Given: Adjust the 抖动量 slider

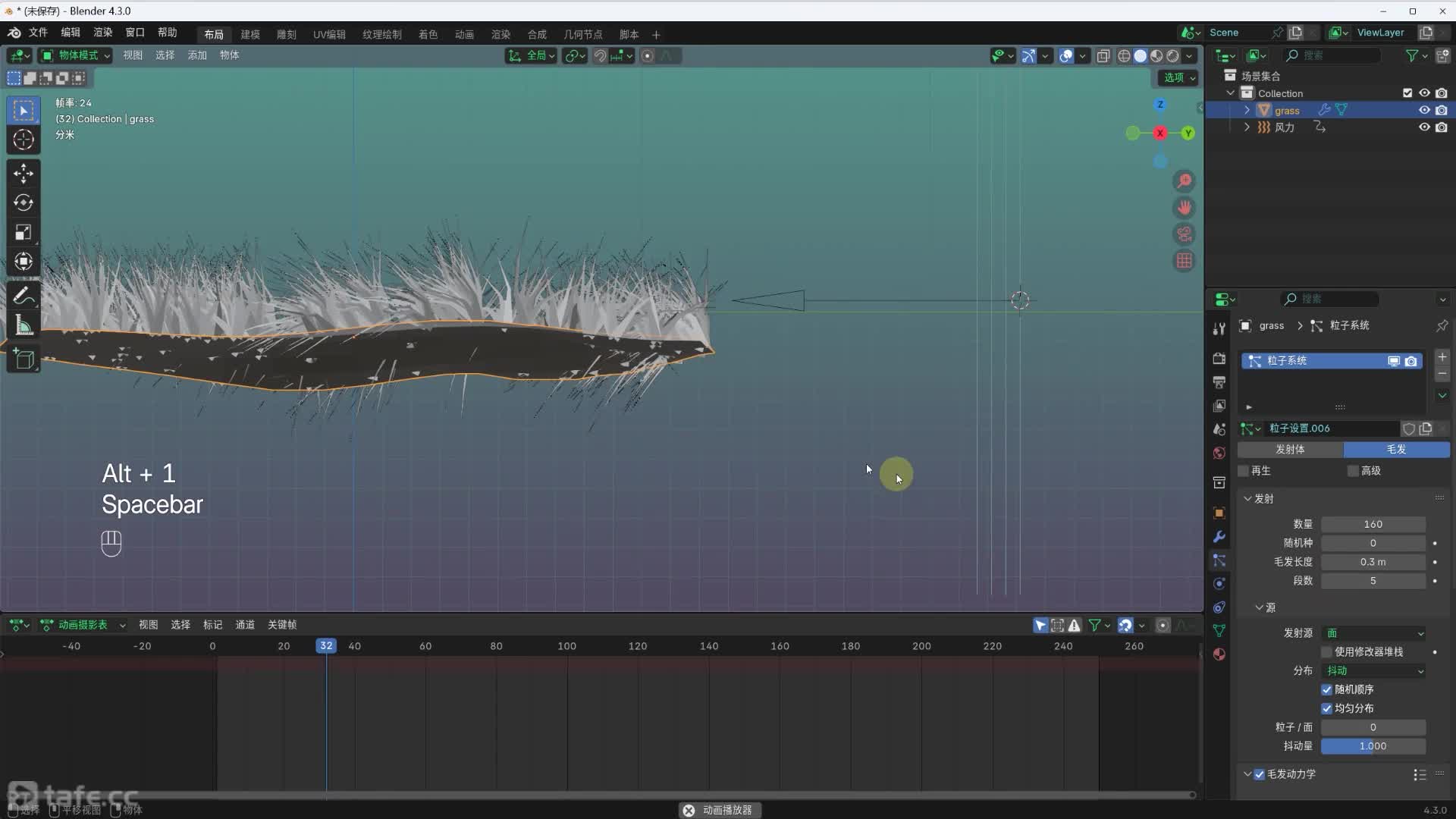Looking at the screenshot, I should [x=1373, y=746].
